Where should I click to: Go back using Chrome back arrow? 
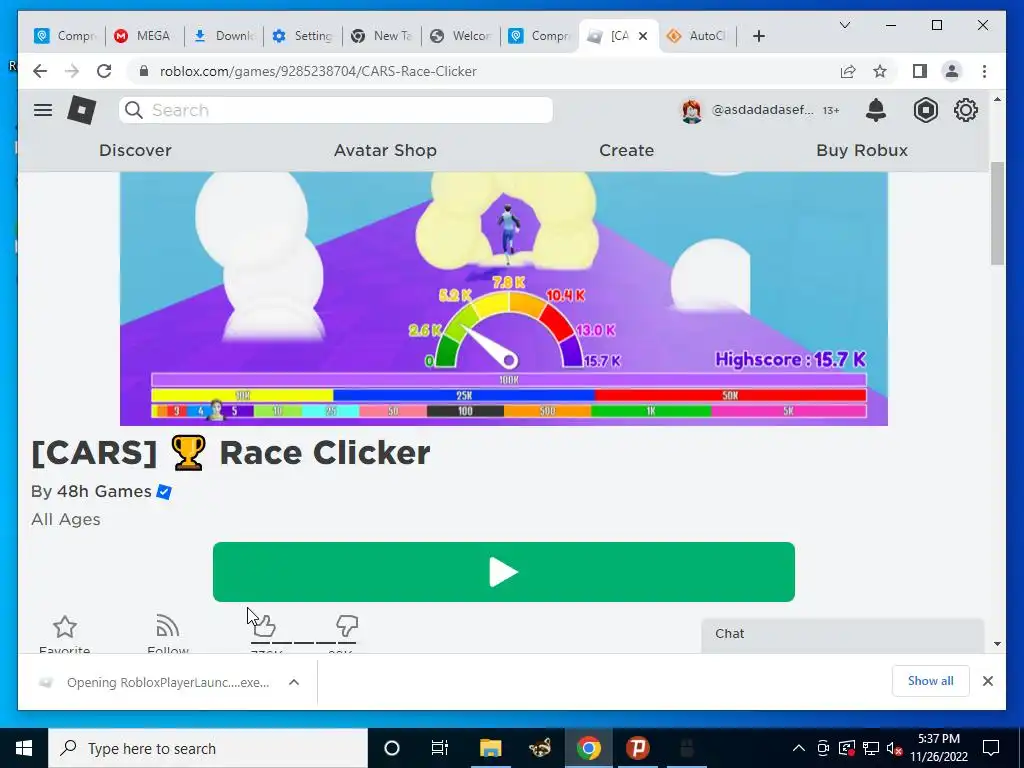[40, 71]
